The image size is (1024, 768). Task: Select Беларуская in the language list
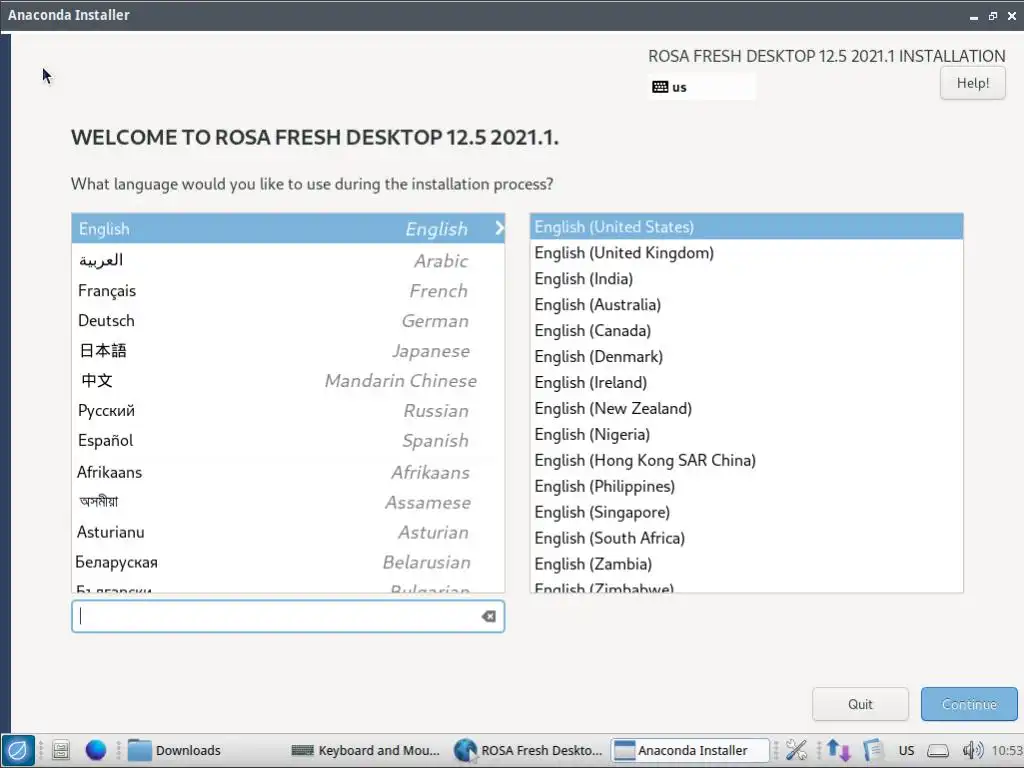coord(288,562)
